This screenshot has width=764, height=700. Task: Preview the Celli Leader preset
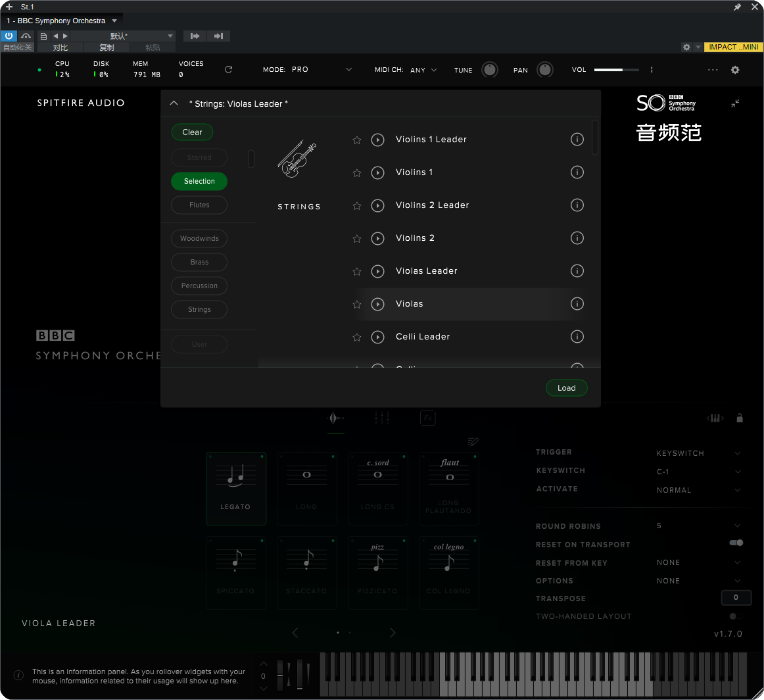(378, 337)
